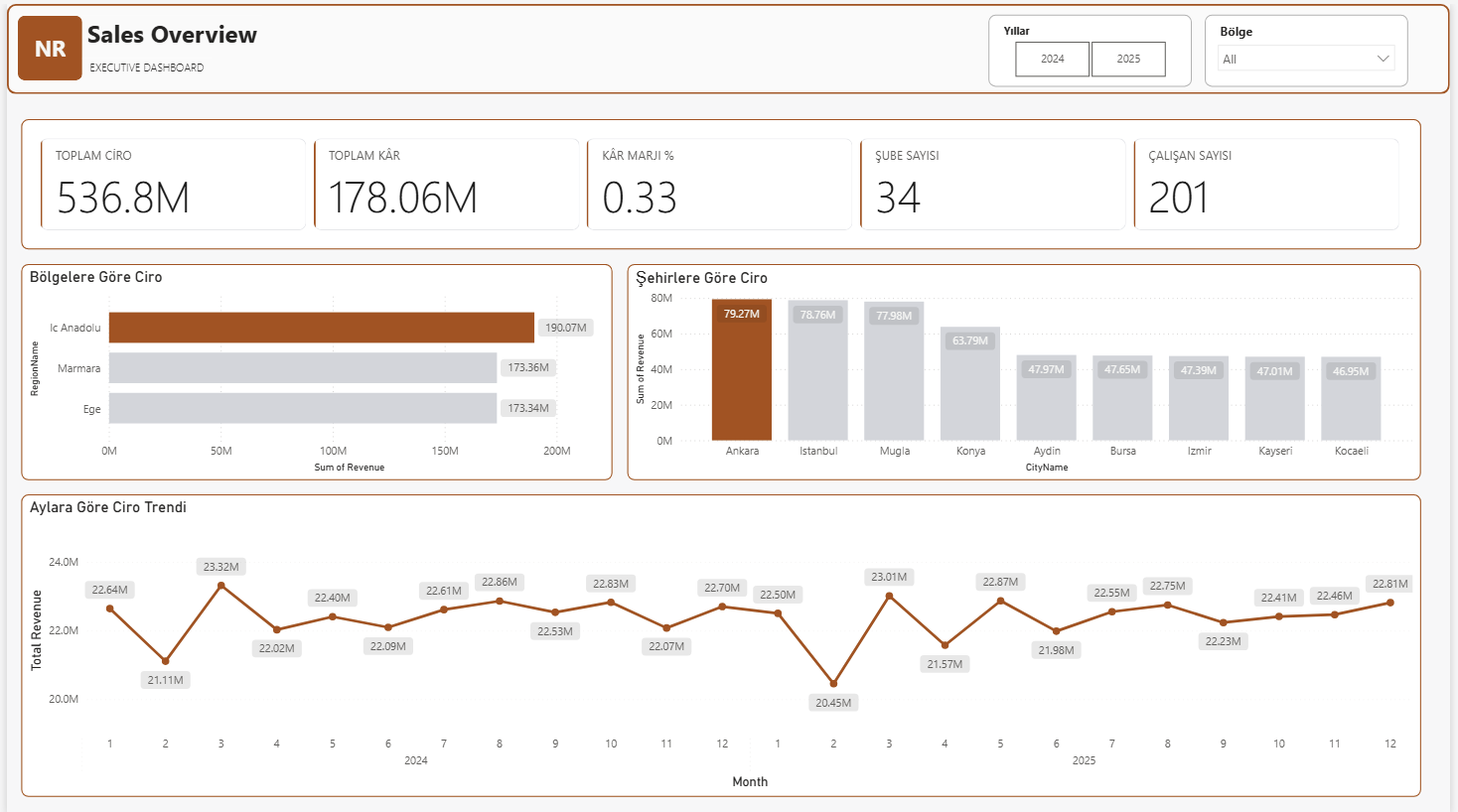
Task: Click the 23.01M data label in trend
Action: tap(889, 577)
